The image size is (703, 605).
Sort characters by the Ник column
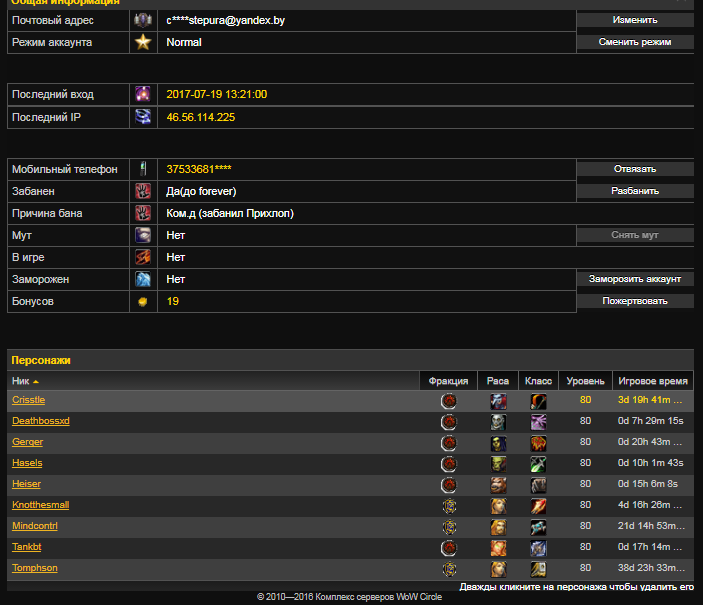[22, 380]
